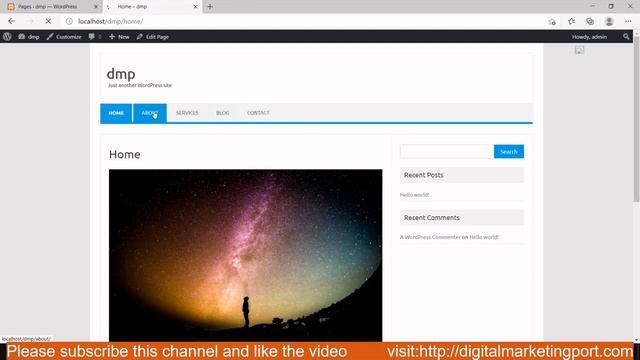Open browser Collections icon
Viewport: 640px width, 360px height.
pyautogui.click(x=590, y=21)
